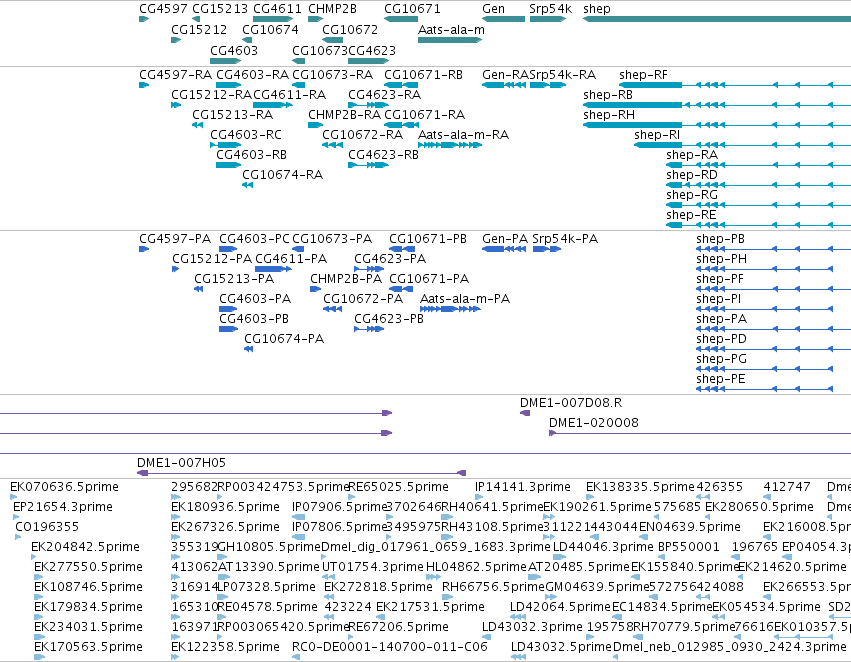Click protein CG10674-PA
Screen dimensions: 851x662
click(x=284, y=339)
